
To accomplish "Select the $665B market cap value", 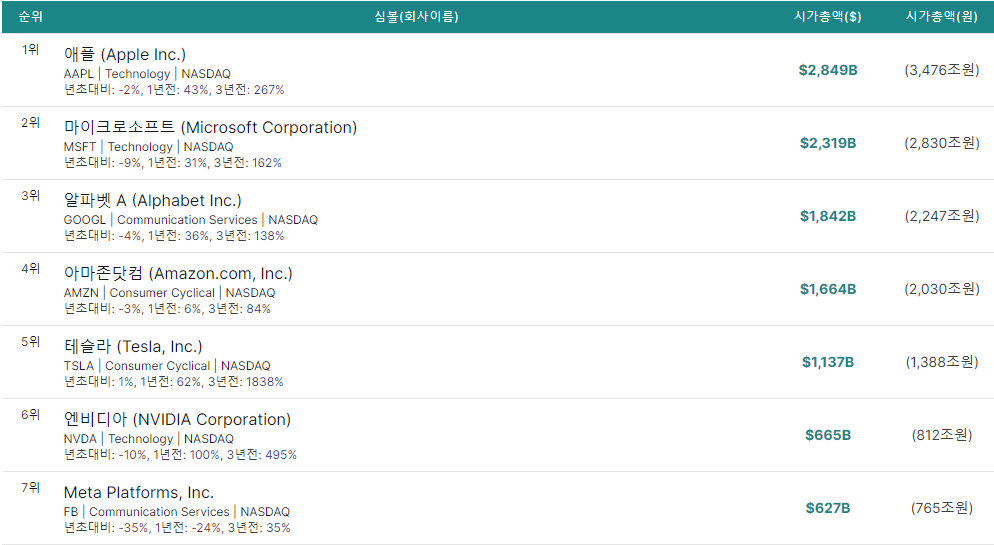I will (828, 435).
